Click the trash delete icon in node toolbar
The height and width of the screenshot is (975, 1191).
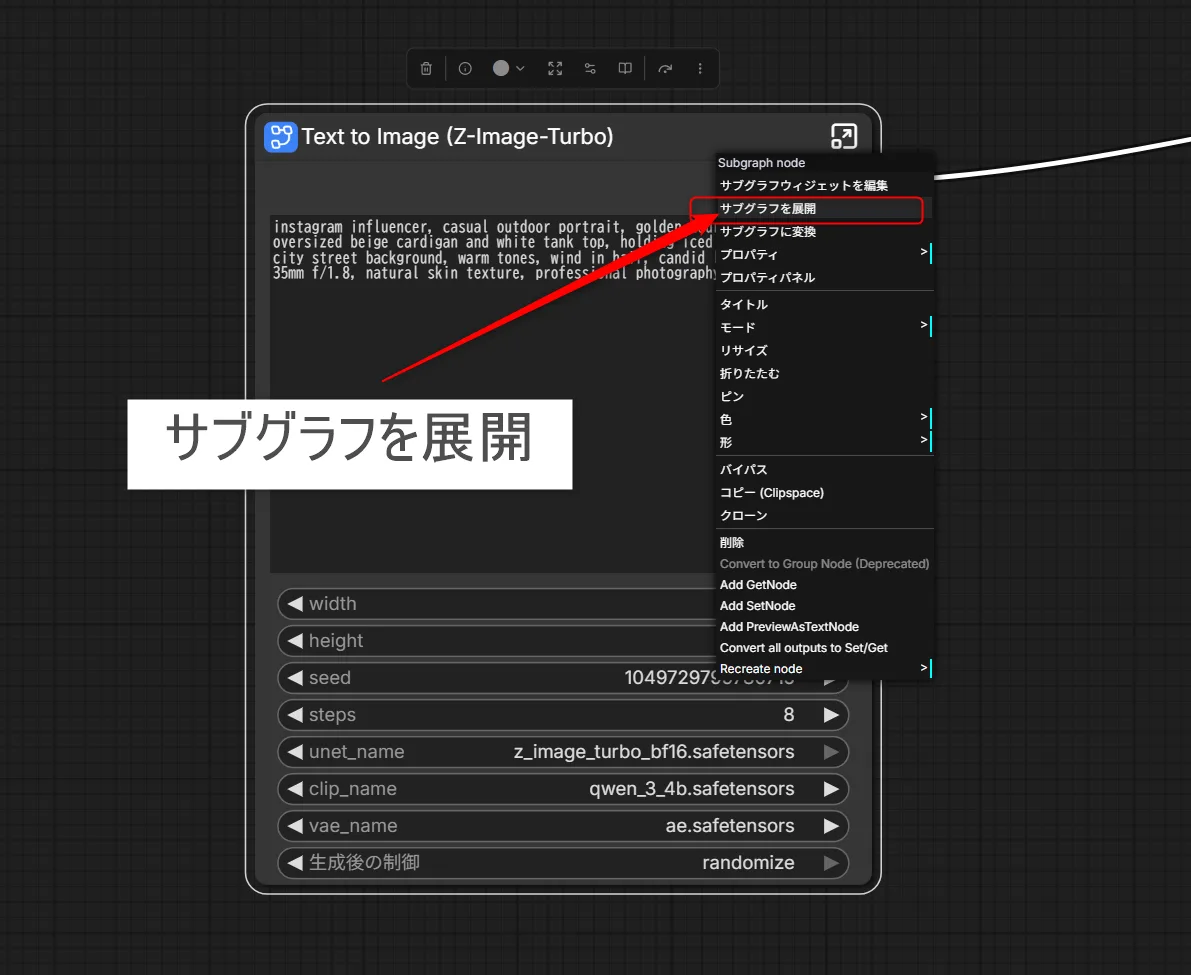(426, 68)
